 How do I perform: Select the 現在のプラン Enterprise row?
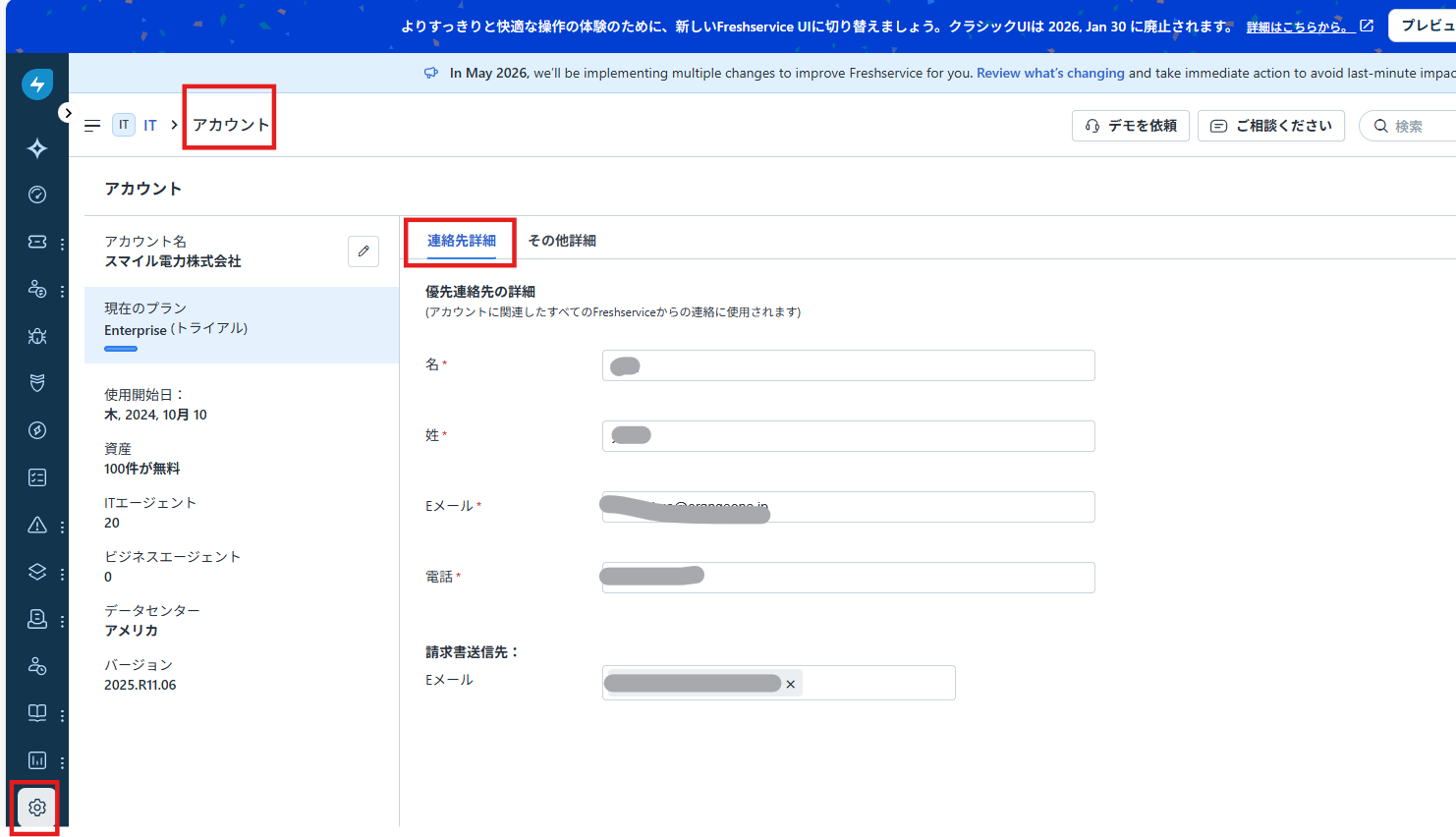(242, 325)
